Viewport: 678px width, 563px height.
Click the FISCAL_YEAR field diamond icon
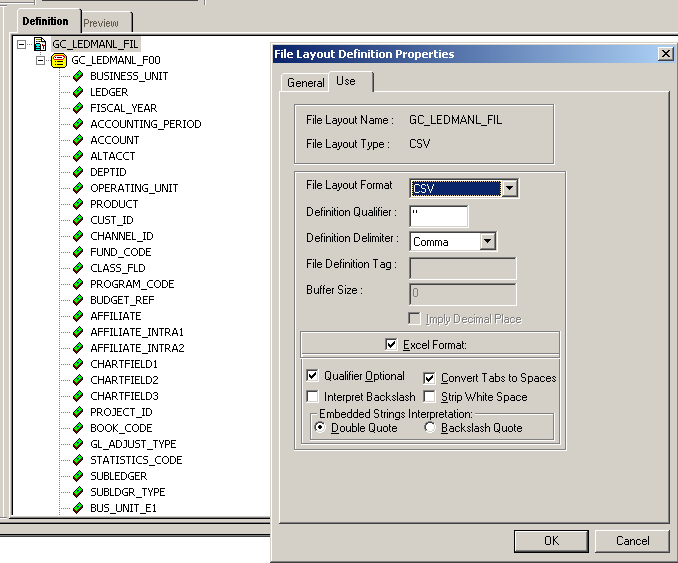tap(78, 108)
